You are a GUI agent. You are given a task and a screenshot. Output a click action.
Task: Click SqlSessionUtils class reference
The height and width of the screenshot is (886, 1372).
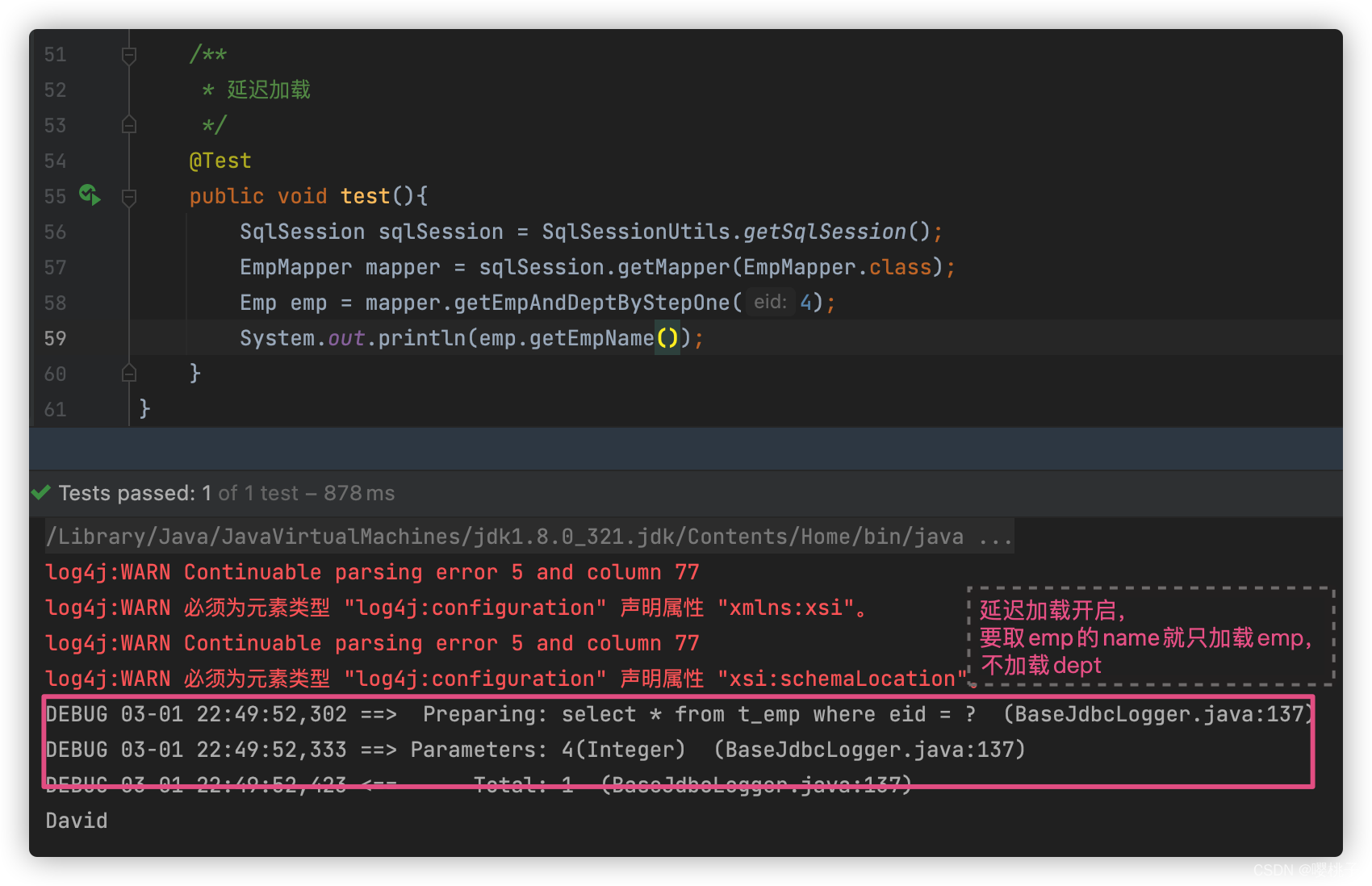point(636,232)
